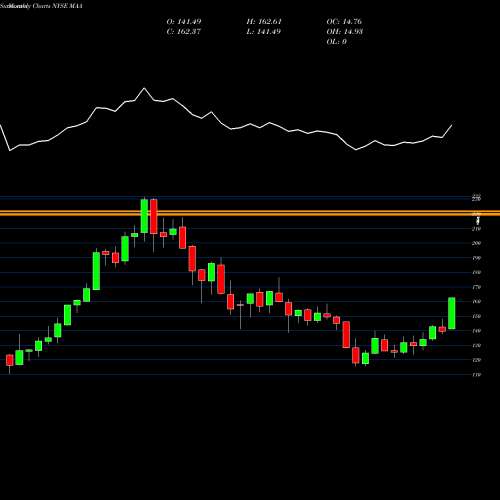Click the 'OL: 0' reading
500x500 pixels.
(337, 41)
